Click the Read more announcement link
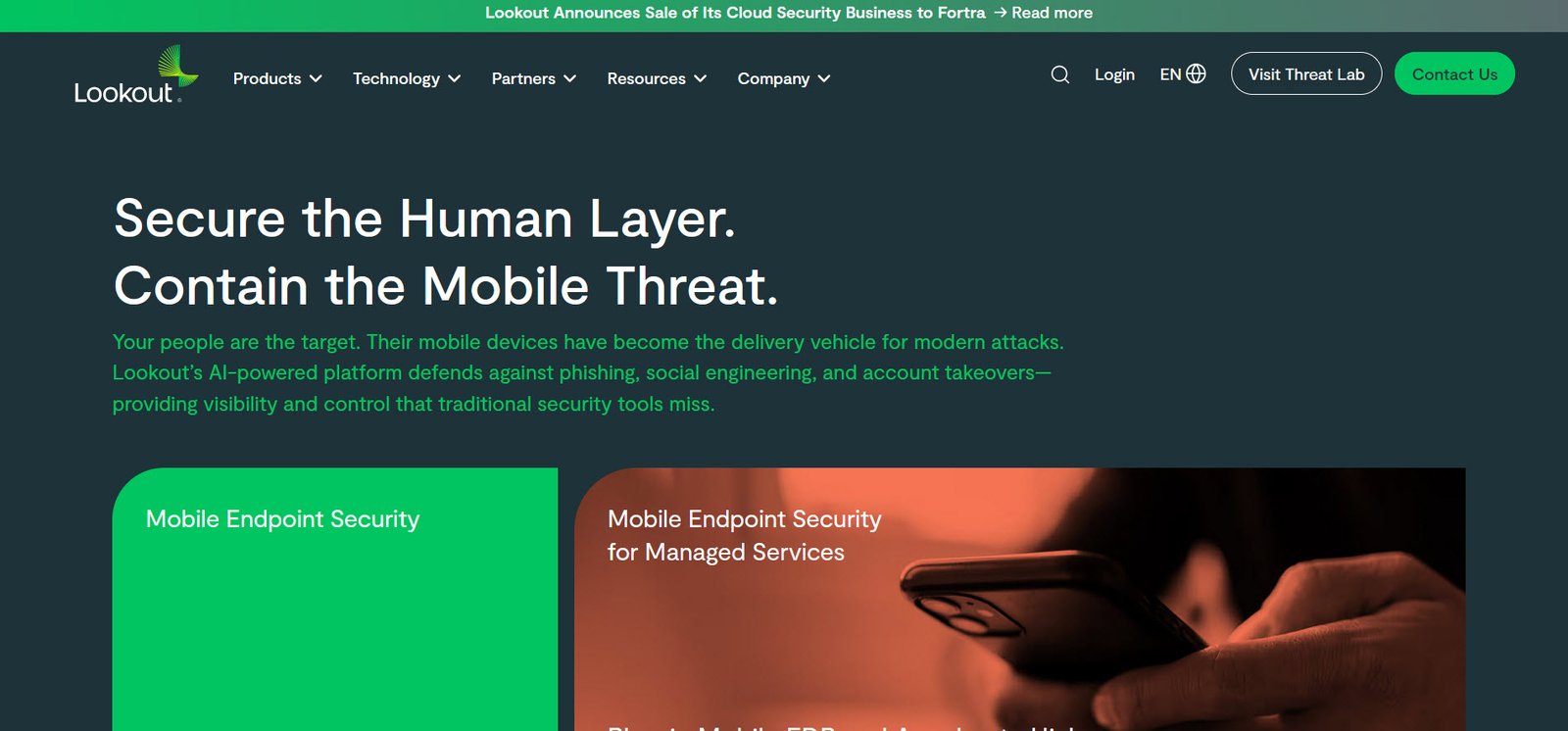This screenshot has width=1568, height=731. (1052, 13)
